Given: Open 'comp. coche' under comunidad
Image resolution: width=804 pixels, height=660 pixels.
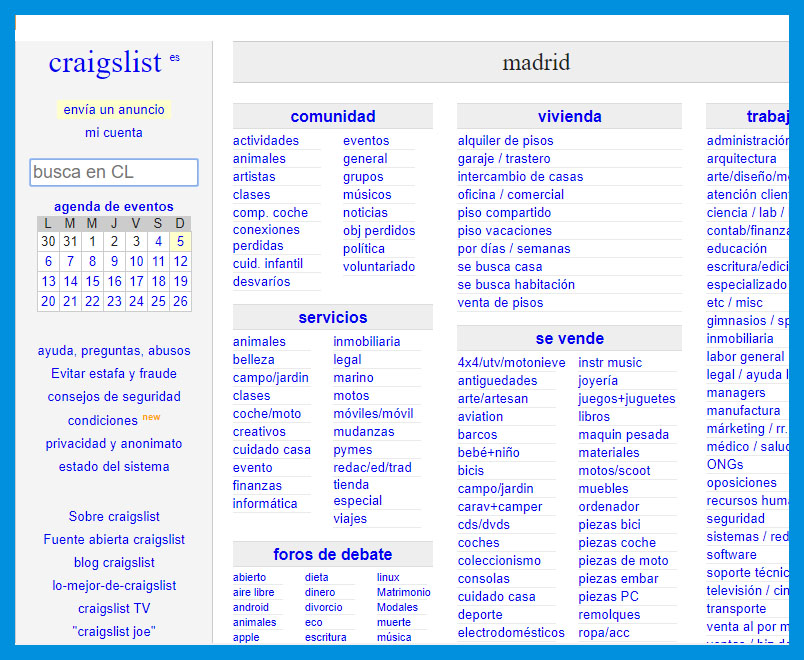Looking at the screenshot, I should (x=270, y=212).
